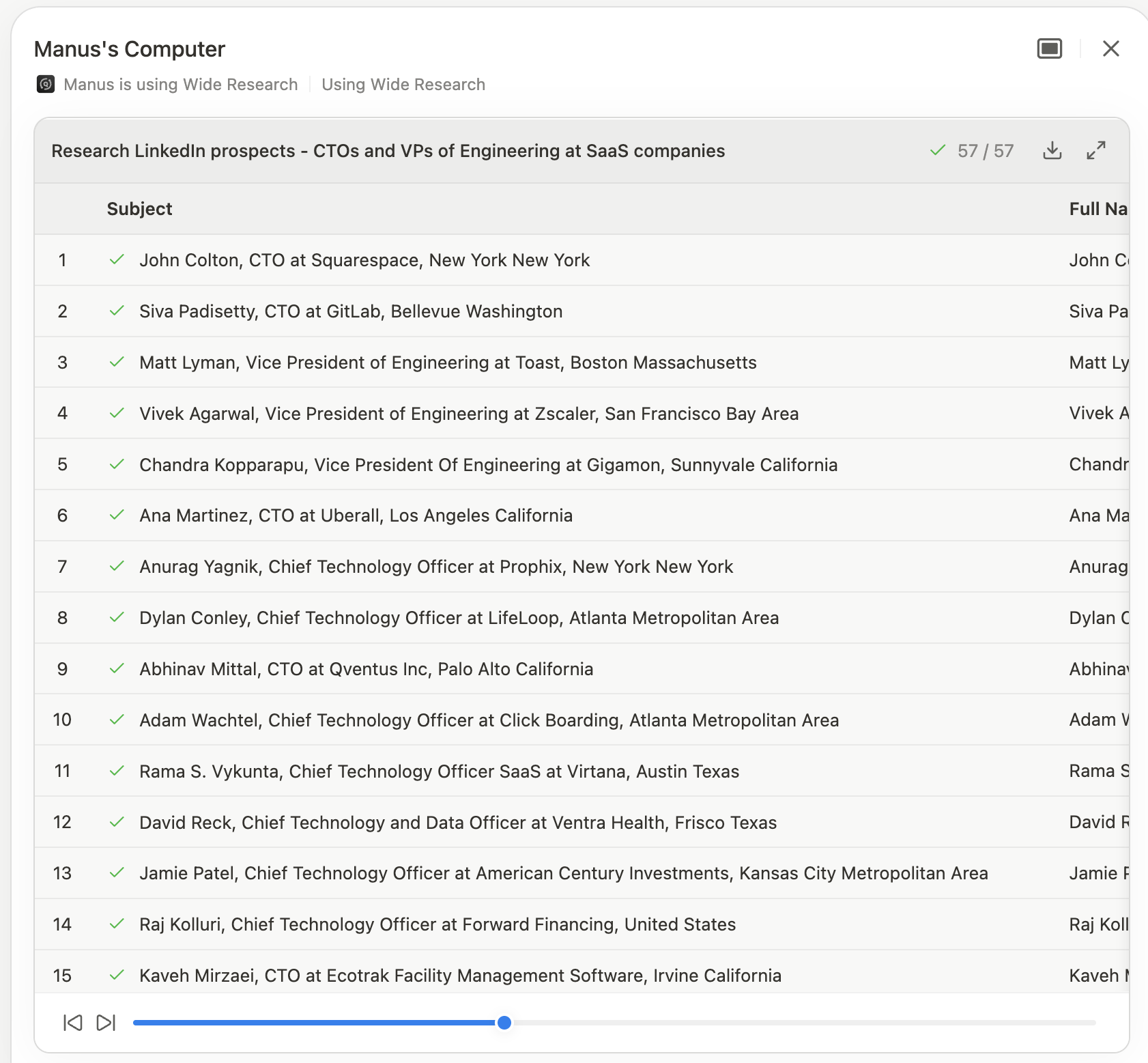Click the status checkmark on row 10
This screenshot has width=1148, height=1063.
click(117, 720)
